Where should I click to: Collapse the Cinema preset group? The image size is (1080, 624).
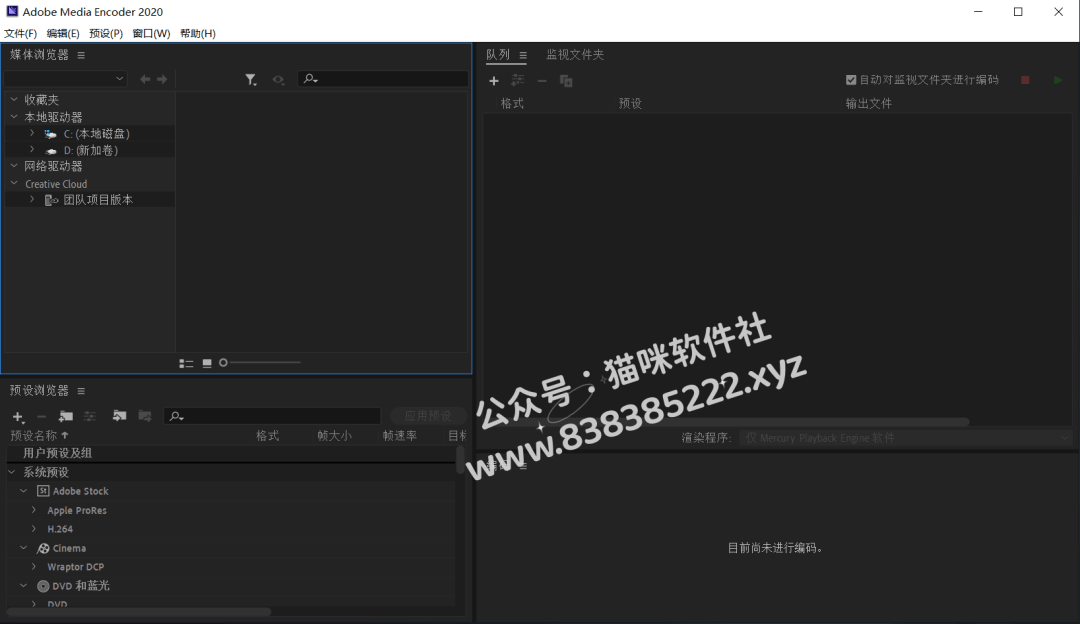click(23, 548)
